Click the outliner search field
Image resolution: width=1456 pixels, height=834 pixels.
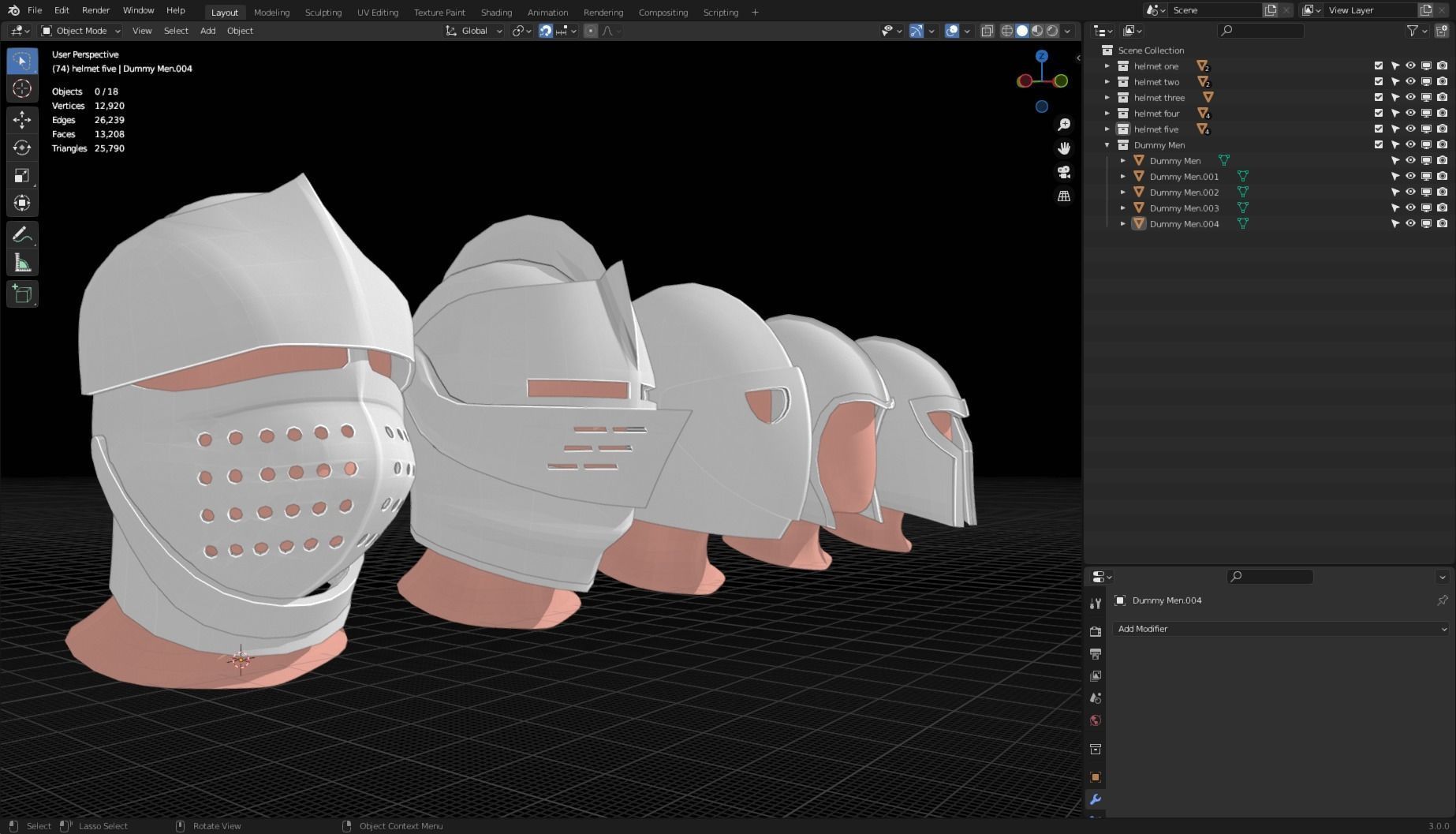[1260, 31]
